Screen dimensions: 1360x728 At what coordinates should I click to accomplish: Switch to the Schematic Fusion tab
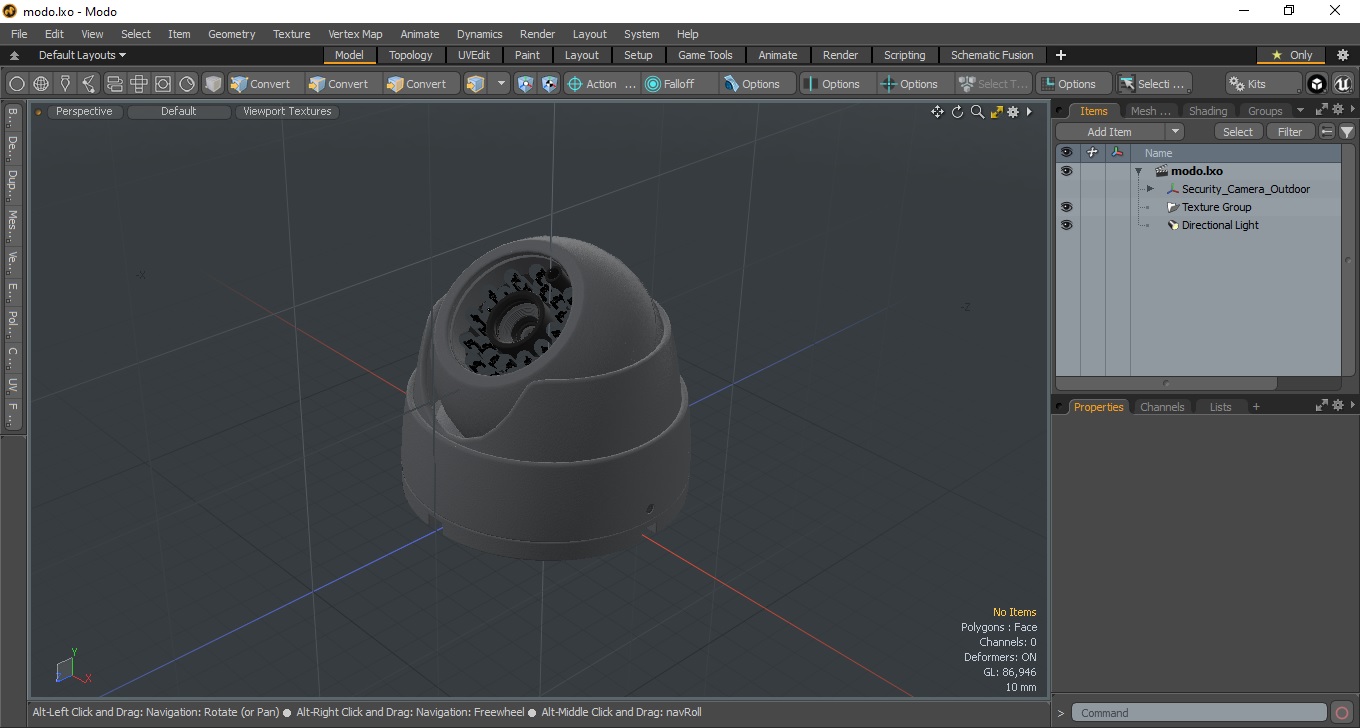(x=992, y=55)
